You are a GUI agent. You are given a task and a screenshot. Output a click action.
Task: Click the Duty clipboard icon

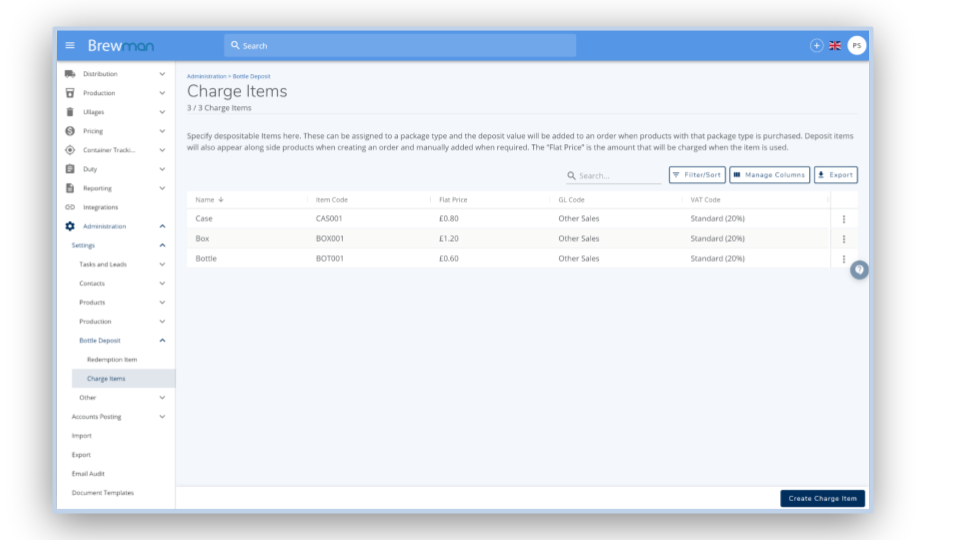pos(70,169)
